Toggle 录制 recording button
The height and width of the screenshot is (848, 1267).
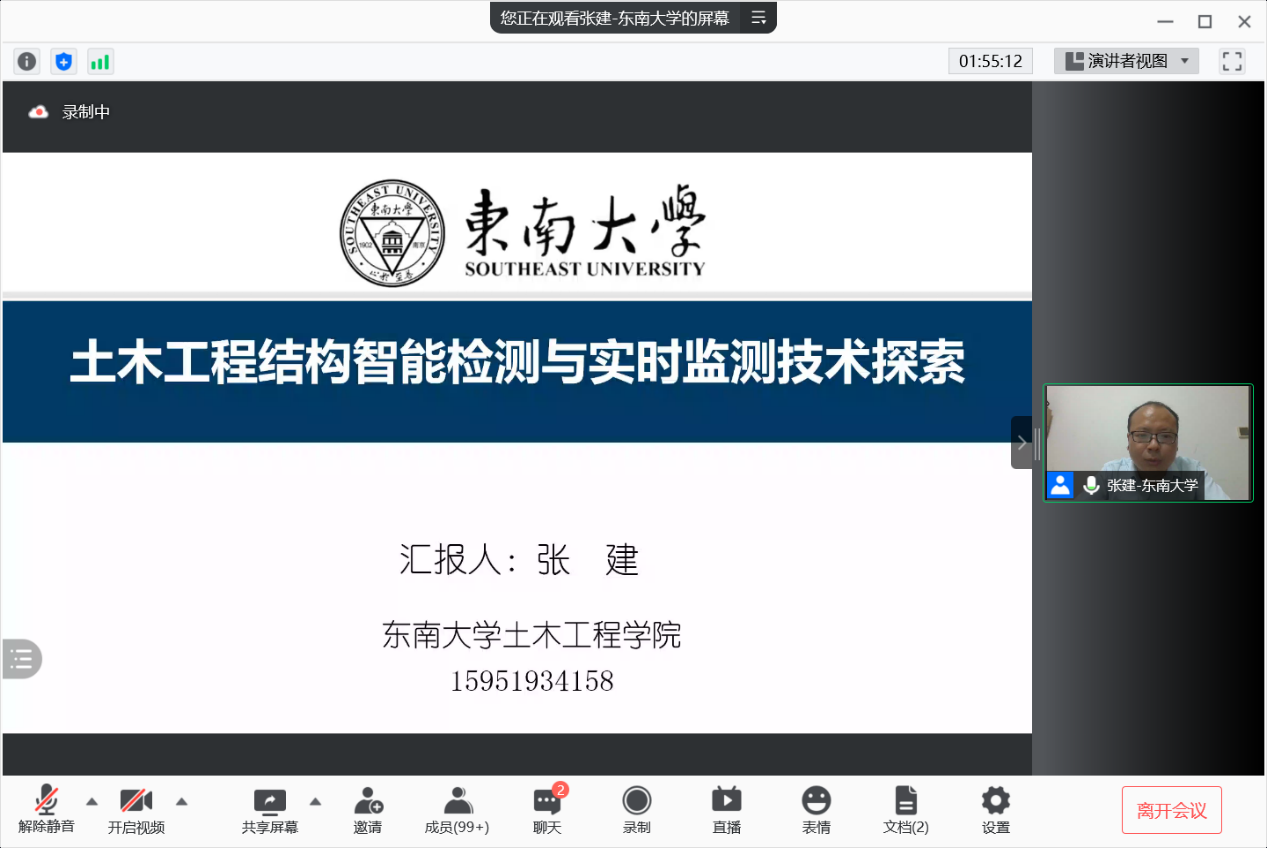pyautogui.click(x=636, y=810)
